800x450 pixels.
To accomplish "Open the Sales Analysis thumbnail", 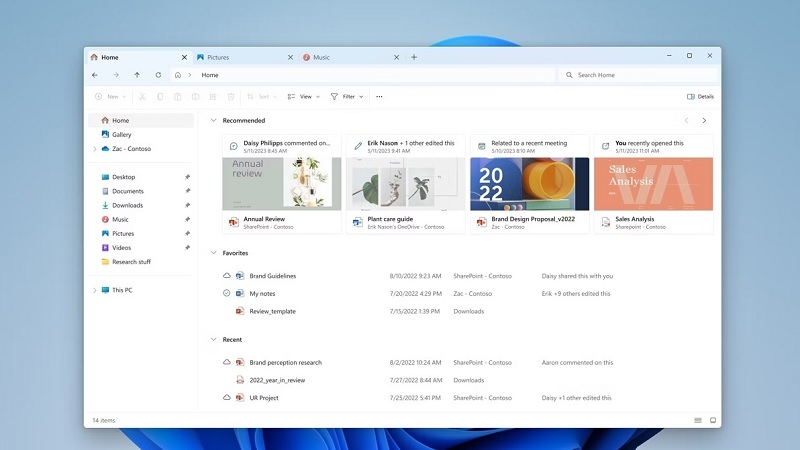I will pos(654,184).
